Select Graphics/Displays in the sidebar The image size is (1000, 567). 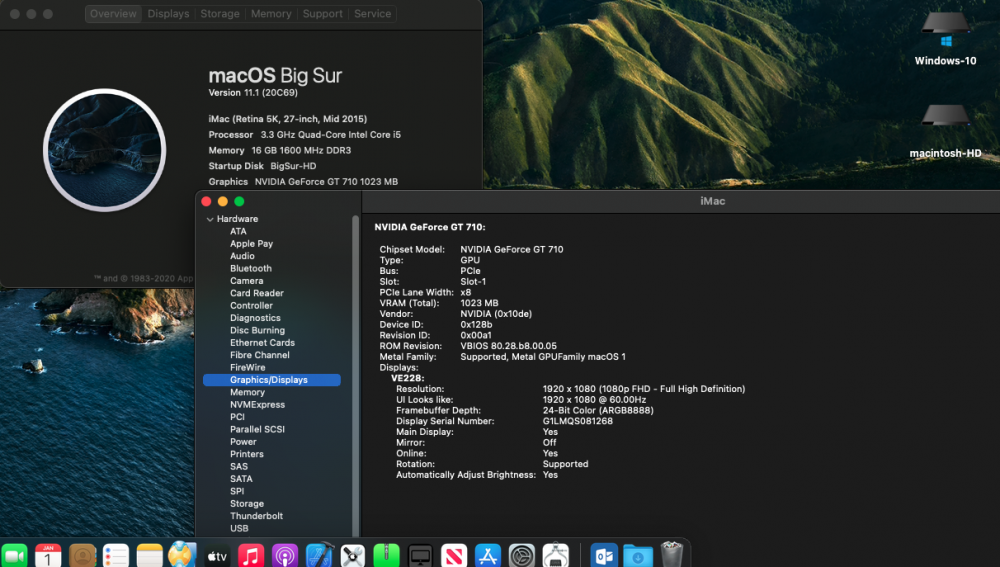(272, 379)
